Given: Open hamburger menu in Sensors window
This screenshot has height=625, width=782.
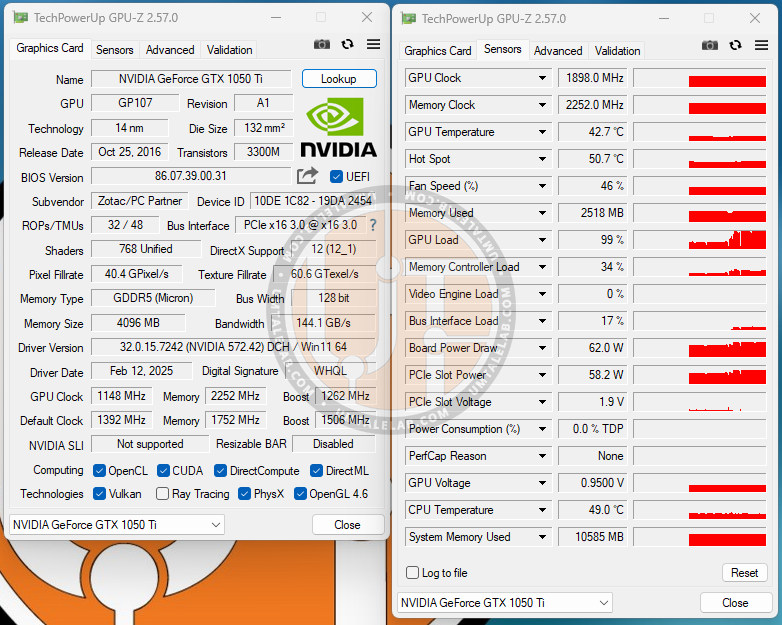Looking at the screenshot, I should point(762,45).
